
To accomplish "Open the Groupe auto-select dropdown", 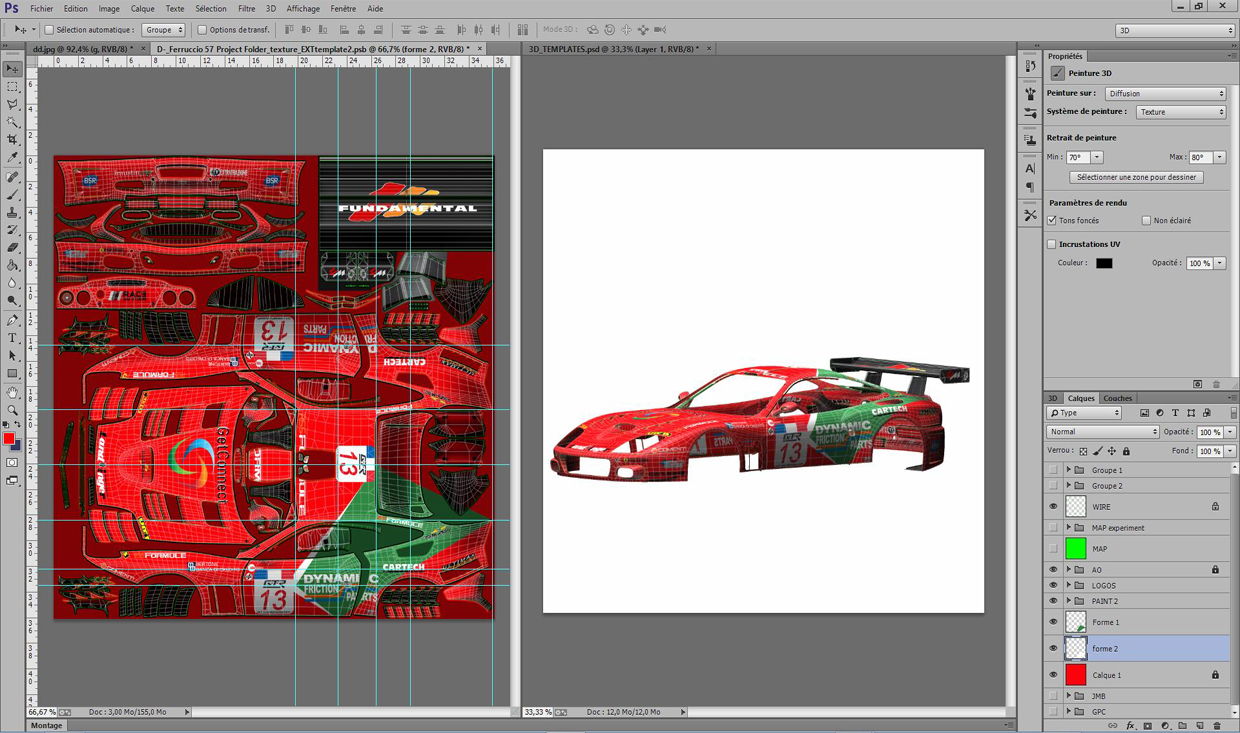I will 163,30.
